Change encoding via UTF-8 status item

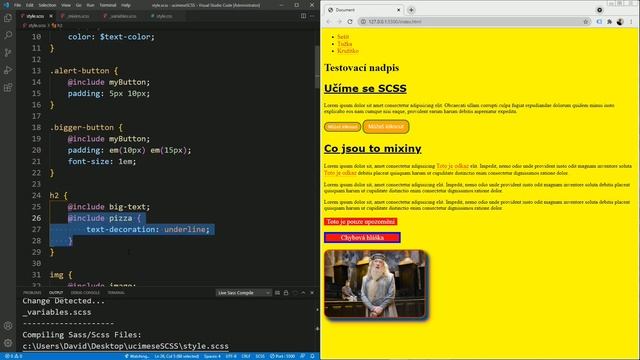click(231, 356)
